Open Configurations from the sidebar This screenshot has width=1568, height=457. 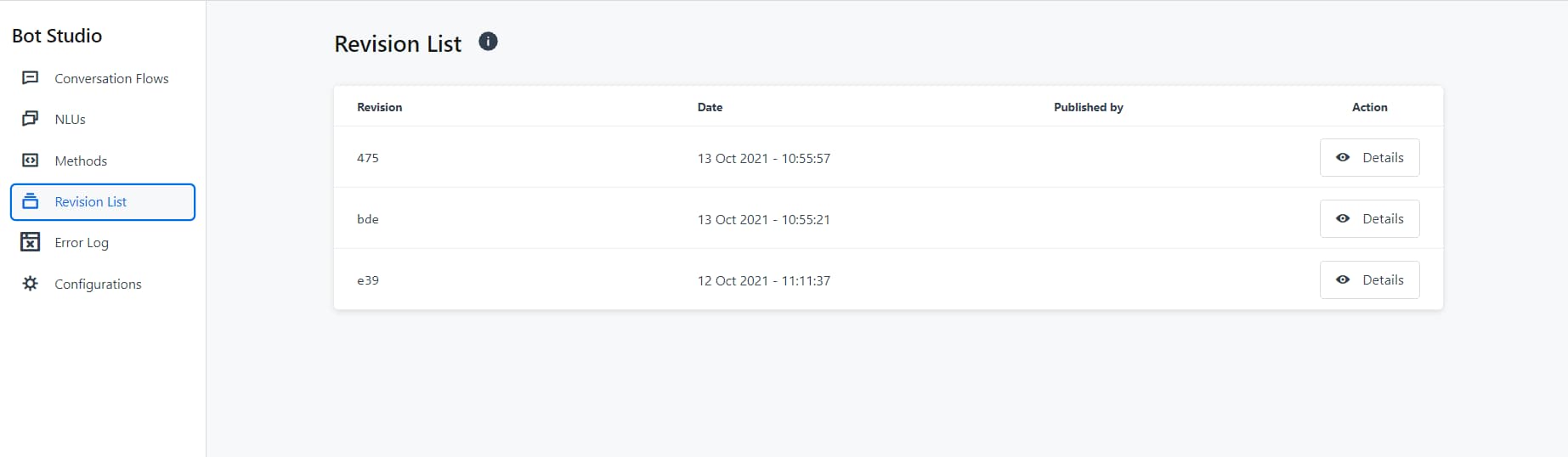103,284
